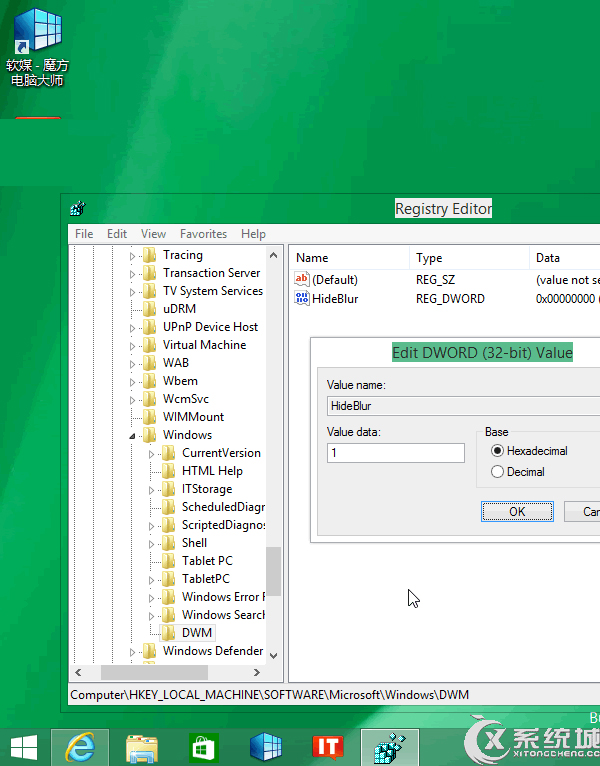Click the (Default) string value icon
Viewport: 600px width, 766px height.
pos(302,279)
